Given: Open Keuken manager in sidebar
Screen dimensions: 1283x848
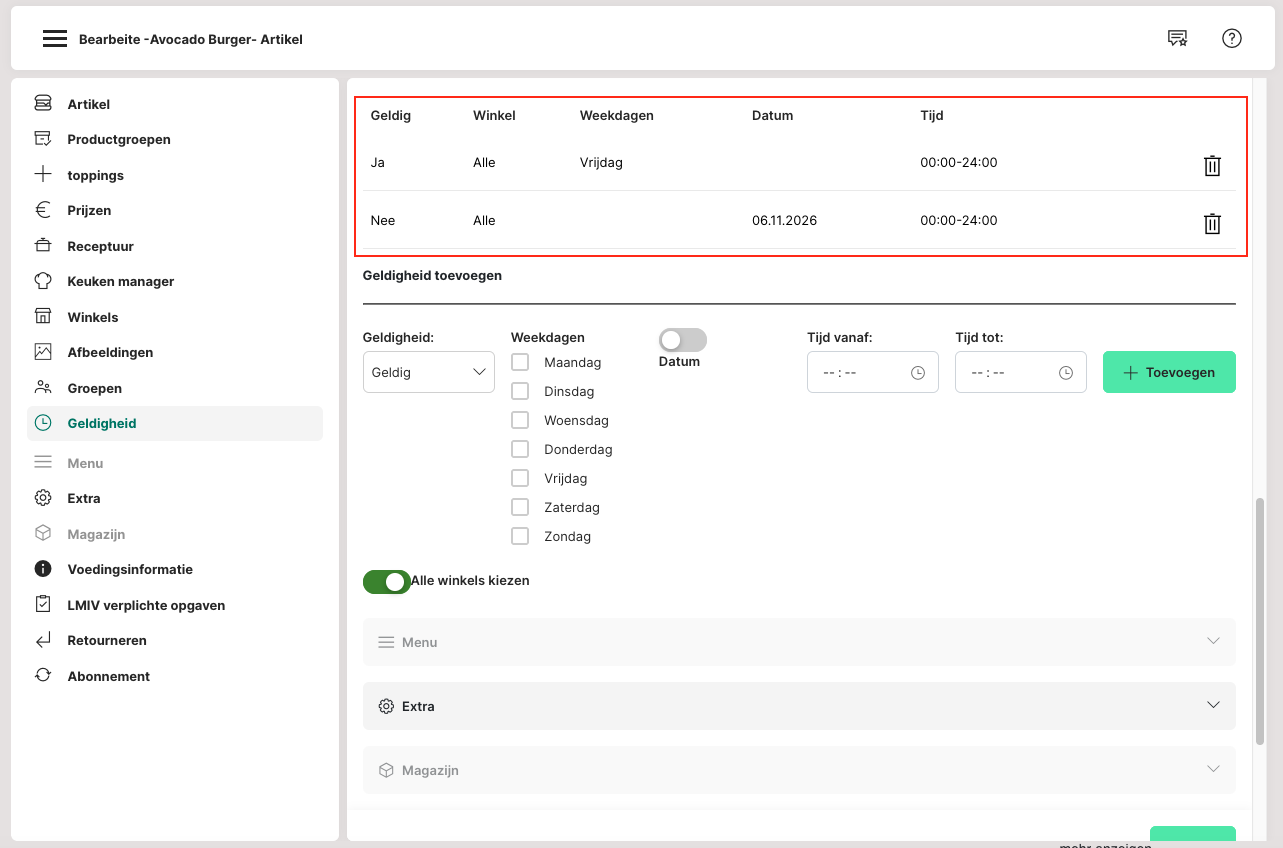Looking at the screenshot, I should [x=120, y=282].
